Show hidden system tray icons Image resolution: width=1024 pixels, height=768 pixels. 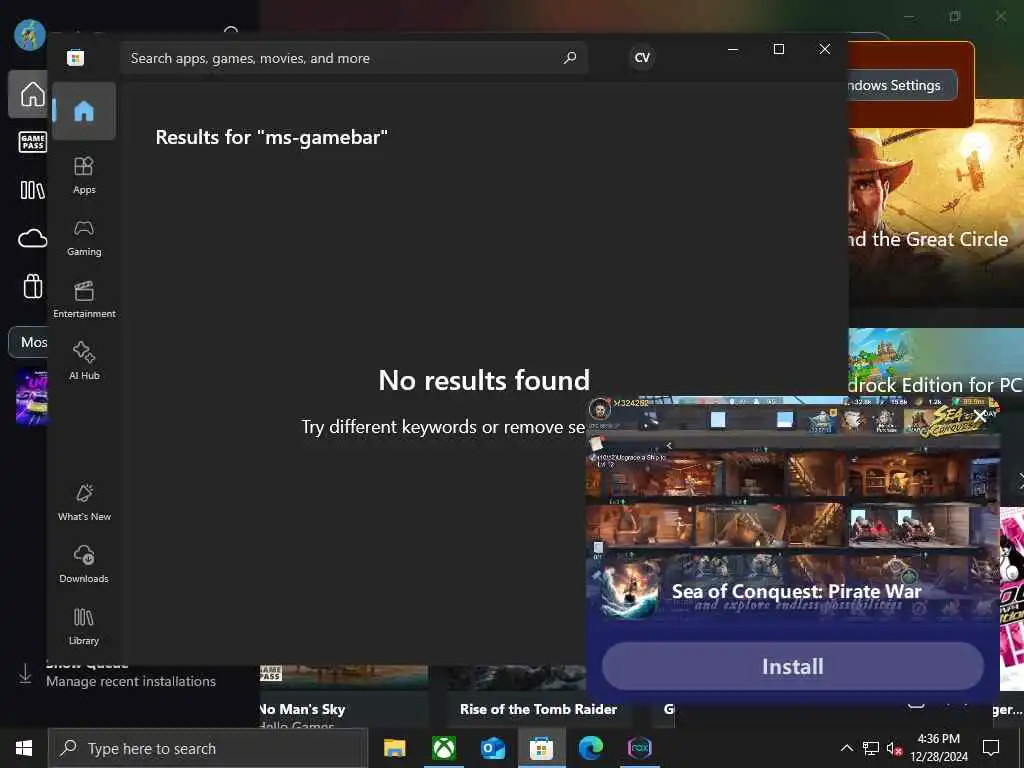pos(846,748)
